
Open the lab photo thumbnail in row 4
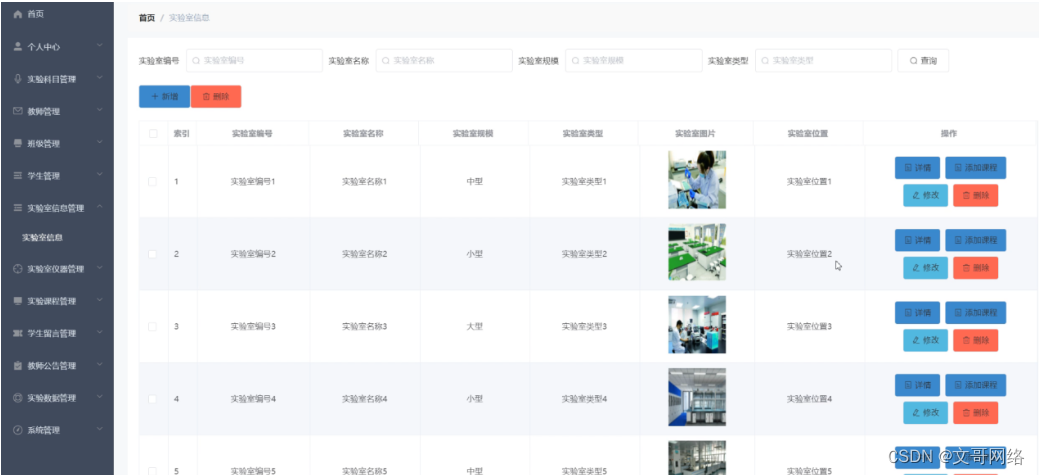pyautogui.click(x=696, y=397)
